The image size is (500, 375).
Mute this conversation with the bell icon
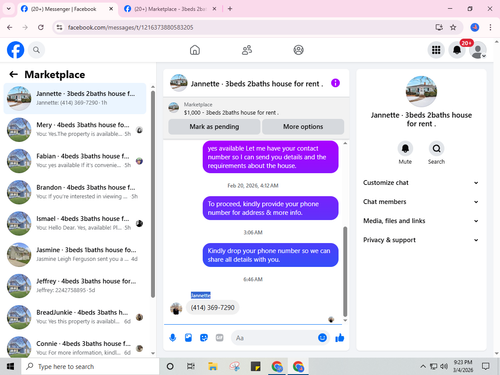[x=405, y=148]
